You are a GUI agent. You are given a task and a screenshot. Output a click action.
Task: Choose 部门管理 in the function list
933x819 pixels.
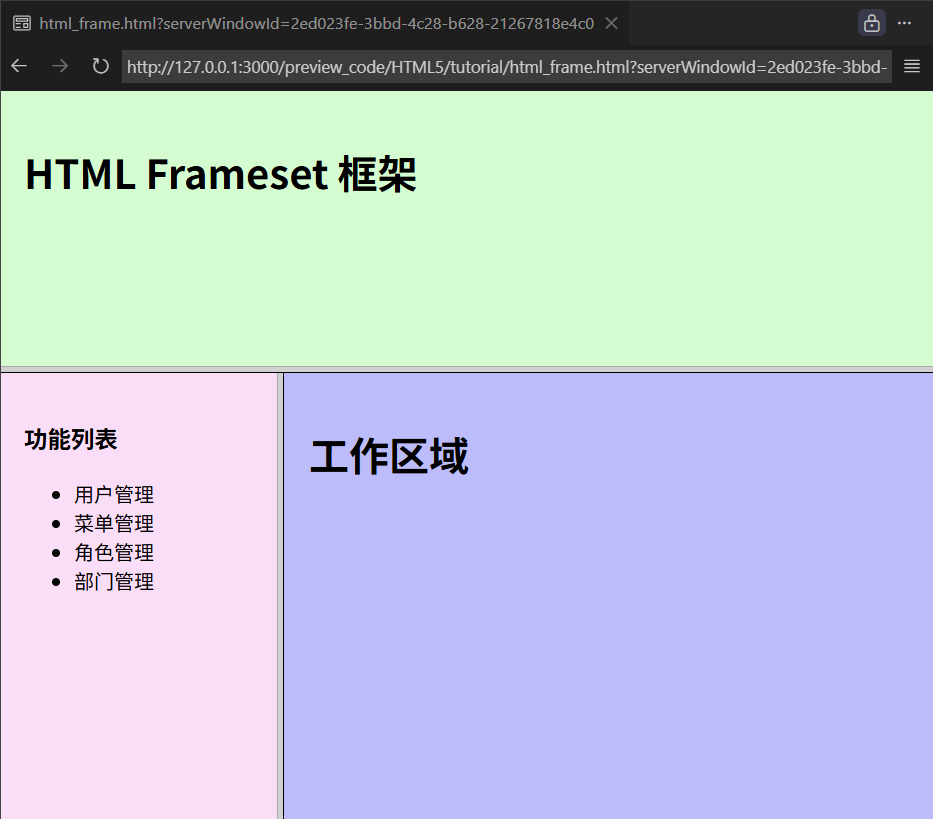114,581
